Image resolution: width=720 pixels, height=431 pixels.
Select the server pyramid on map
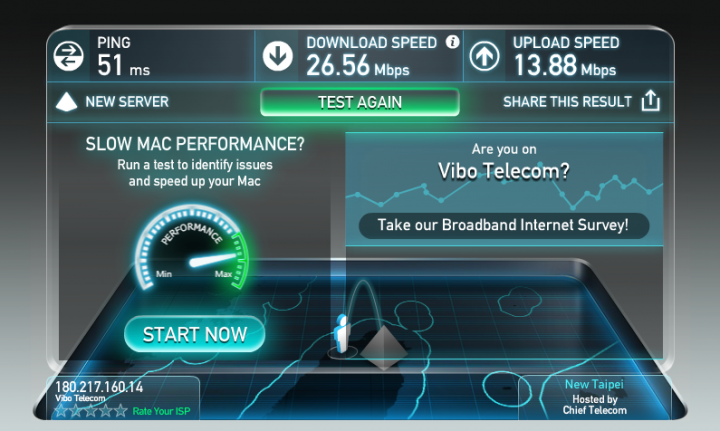[383, 347]
